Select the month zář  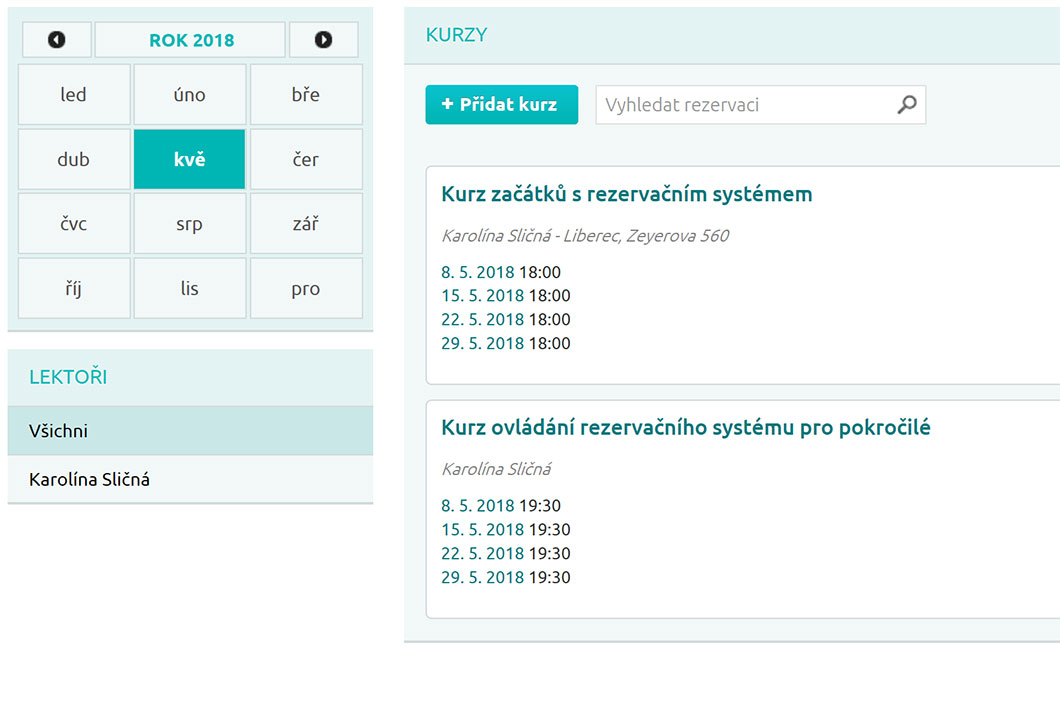pos(306,223)
